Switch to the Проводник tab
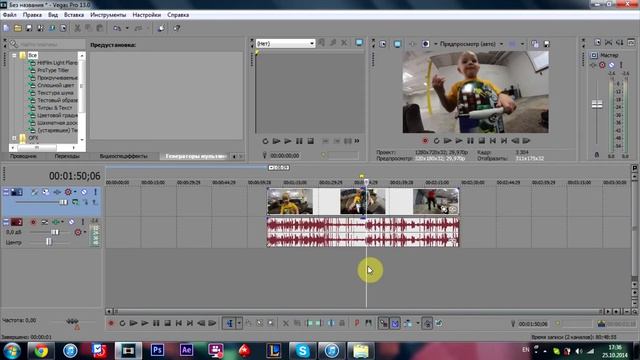The width and height of the screenshot is (640, 360). point(23,156)
